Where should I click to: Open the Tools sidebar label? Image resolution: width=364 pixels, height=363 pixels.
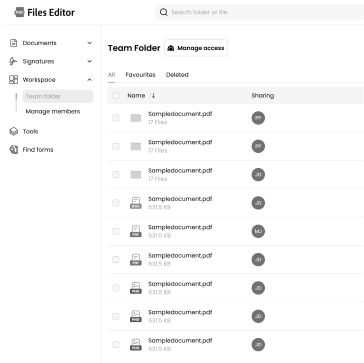[x=30, y=131]
